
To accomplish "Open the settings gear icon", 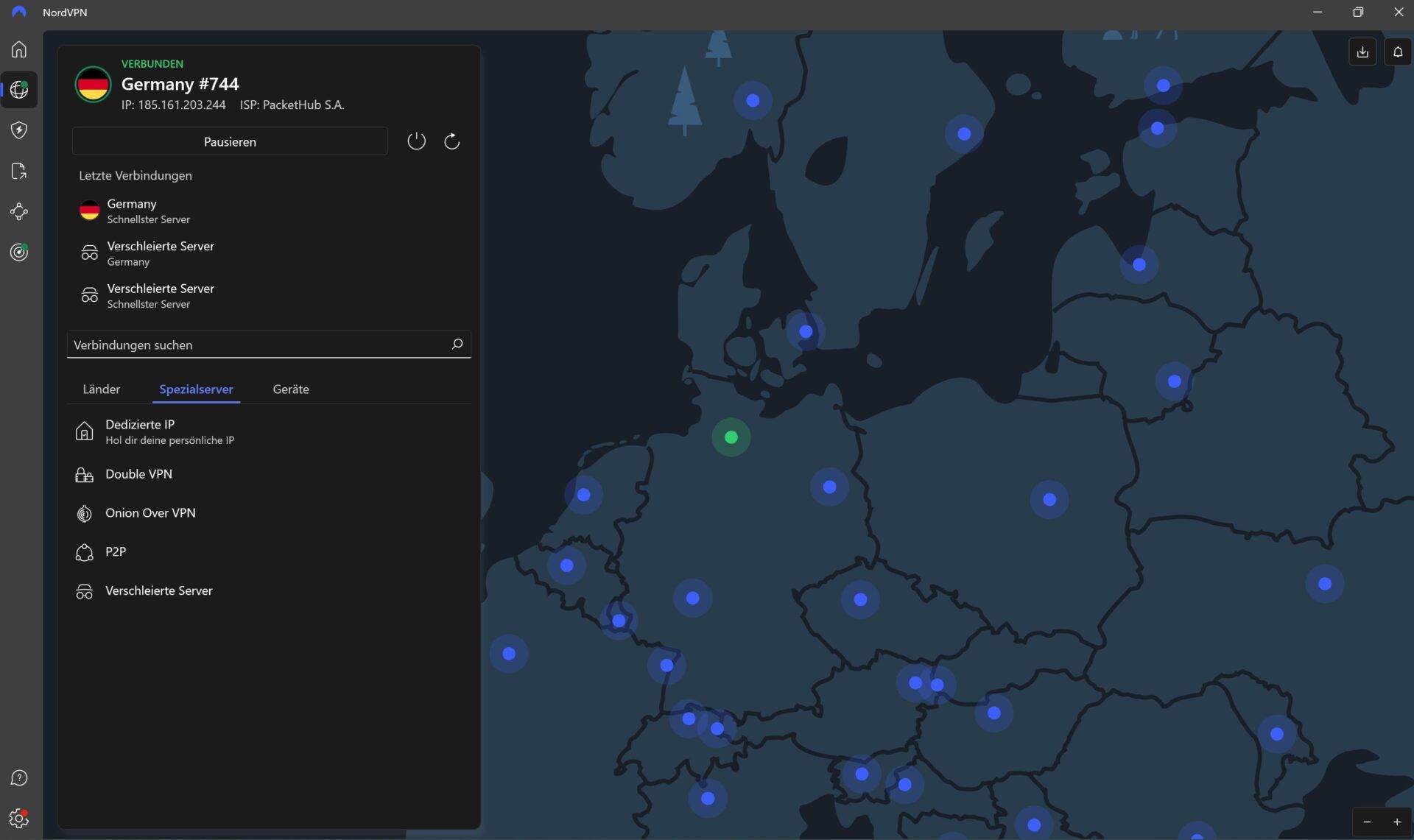I will click(x=19, y=818).
